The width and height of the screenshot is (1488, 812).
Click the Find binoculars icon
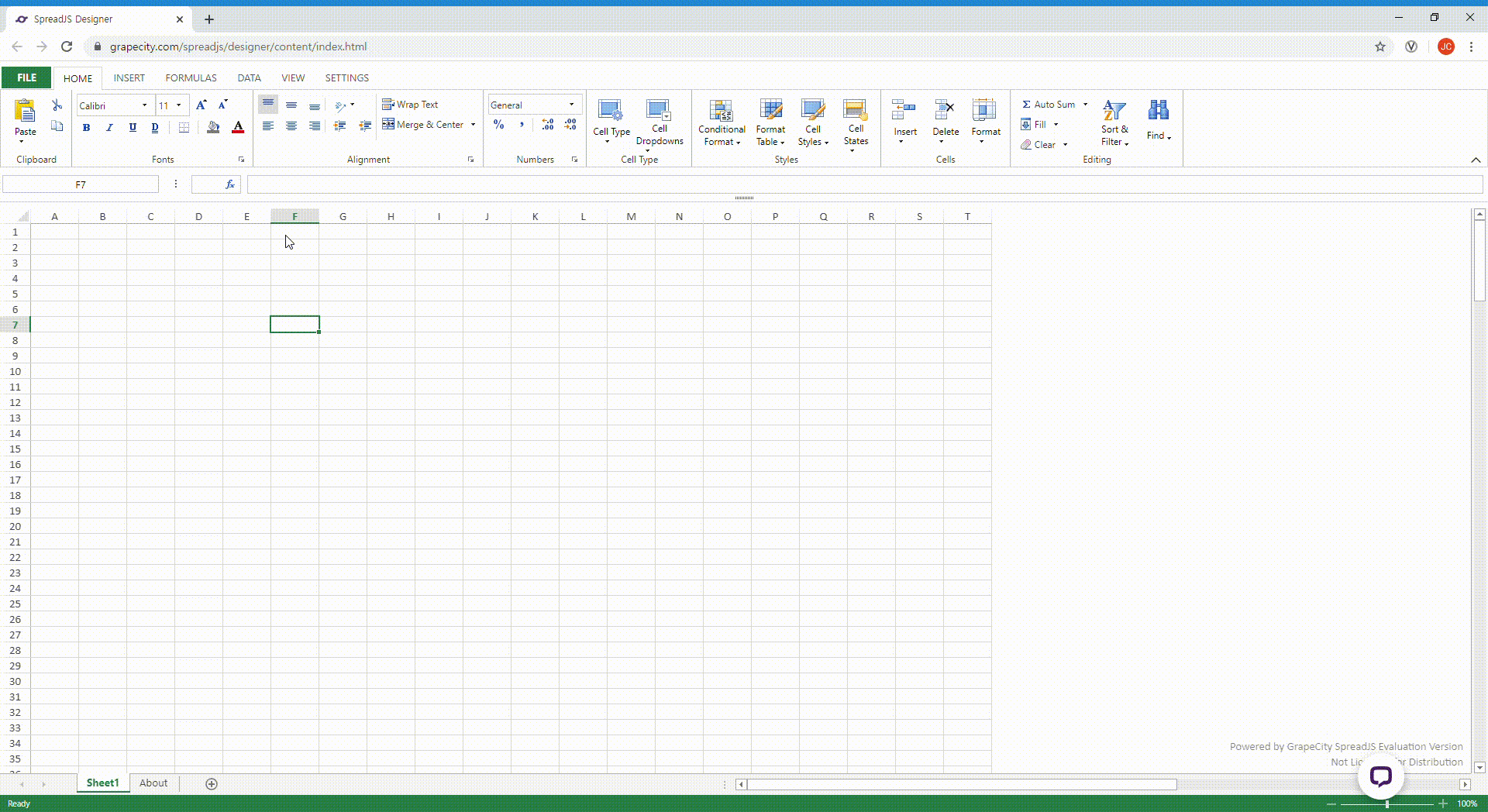click(1158, 111)
